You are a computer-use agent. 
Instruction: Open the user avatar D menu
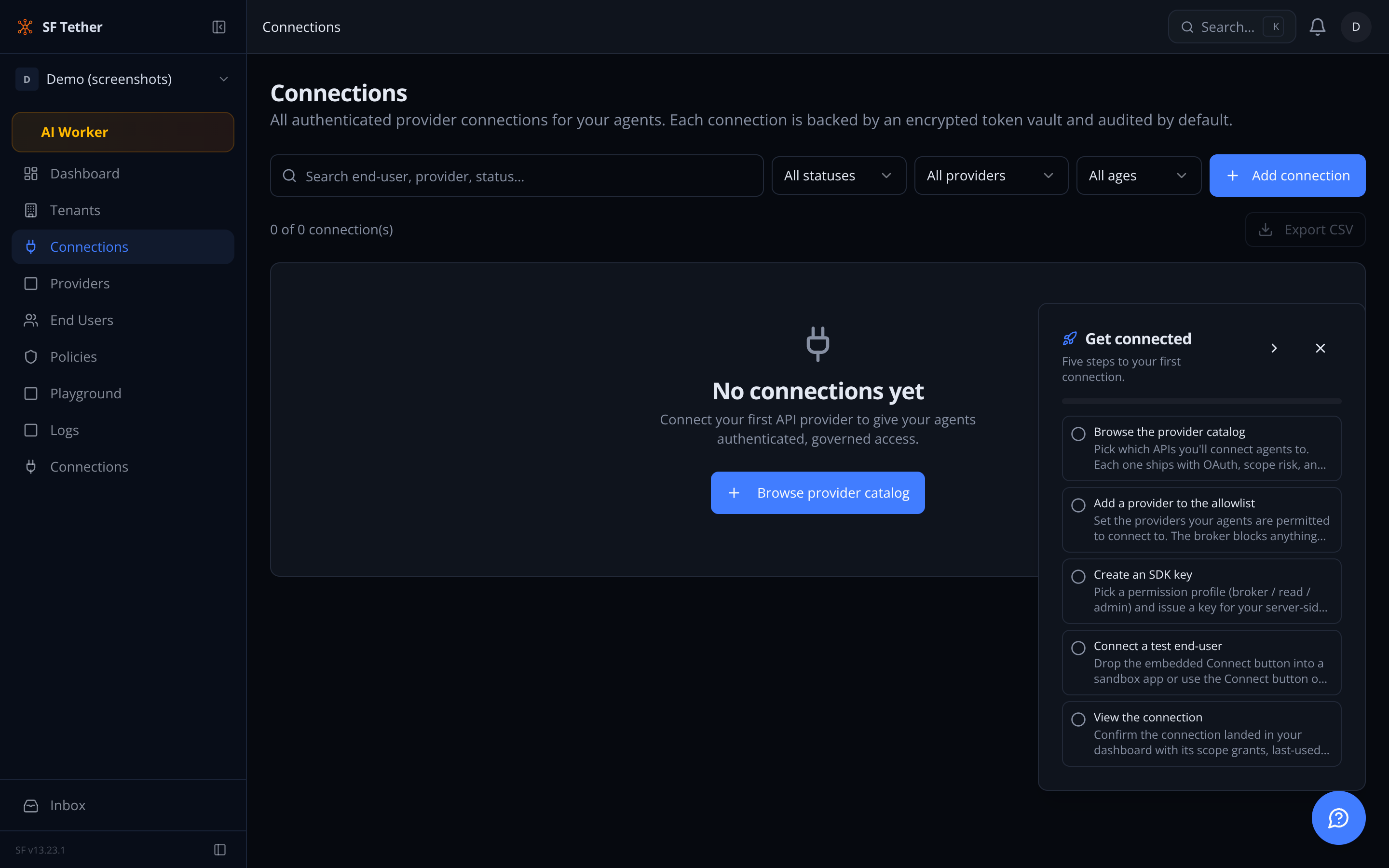point(1356,27)
